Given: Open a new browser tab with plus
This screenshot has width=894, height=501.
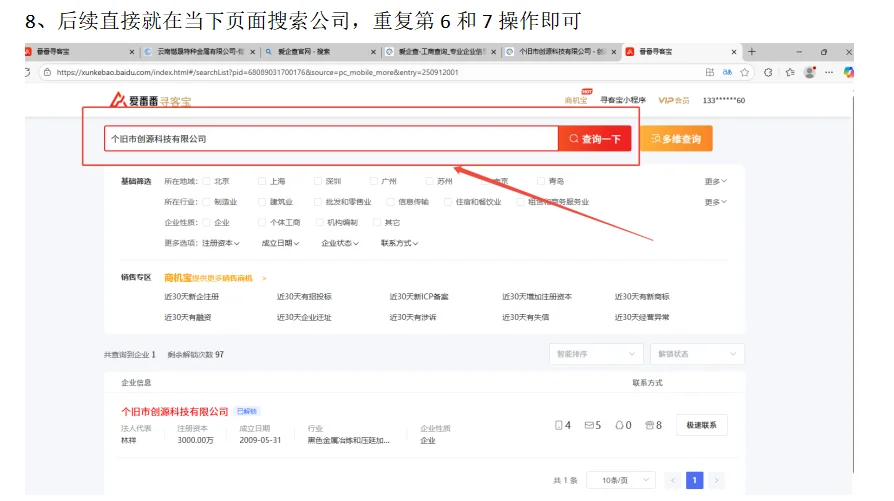Looking at the screenshot, I should click(x=752, y=51).
